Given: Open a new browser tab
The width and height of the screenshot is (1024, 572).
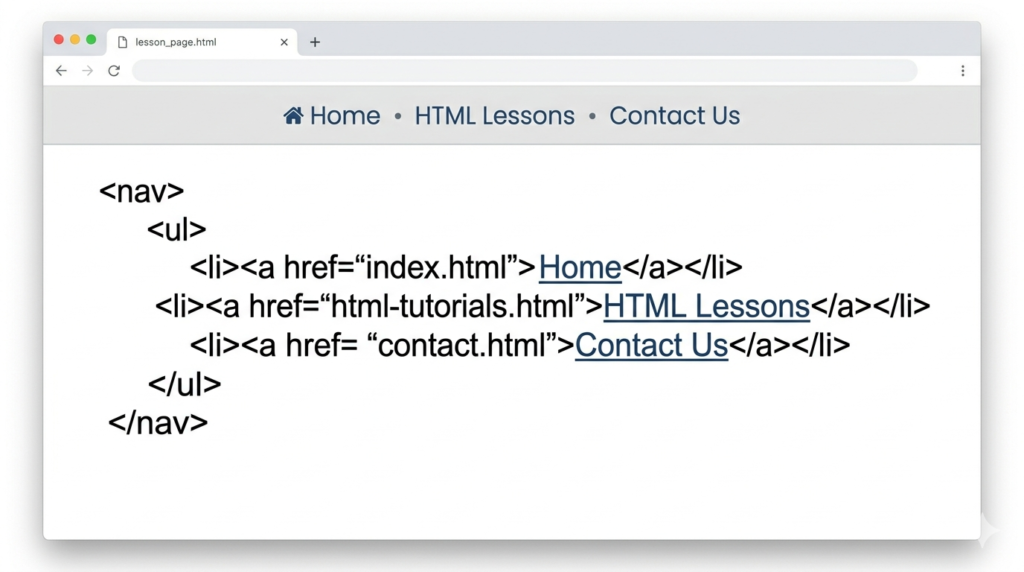Looking at the screenshot, I should coord(315,42).
